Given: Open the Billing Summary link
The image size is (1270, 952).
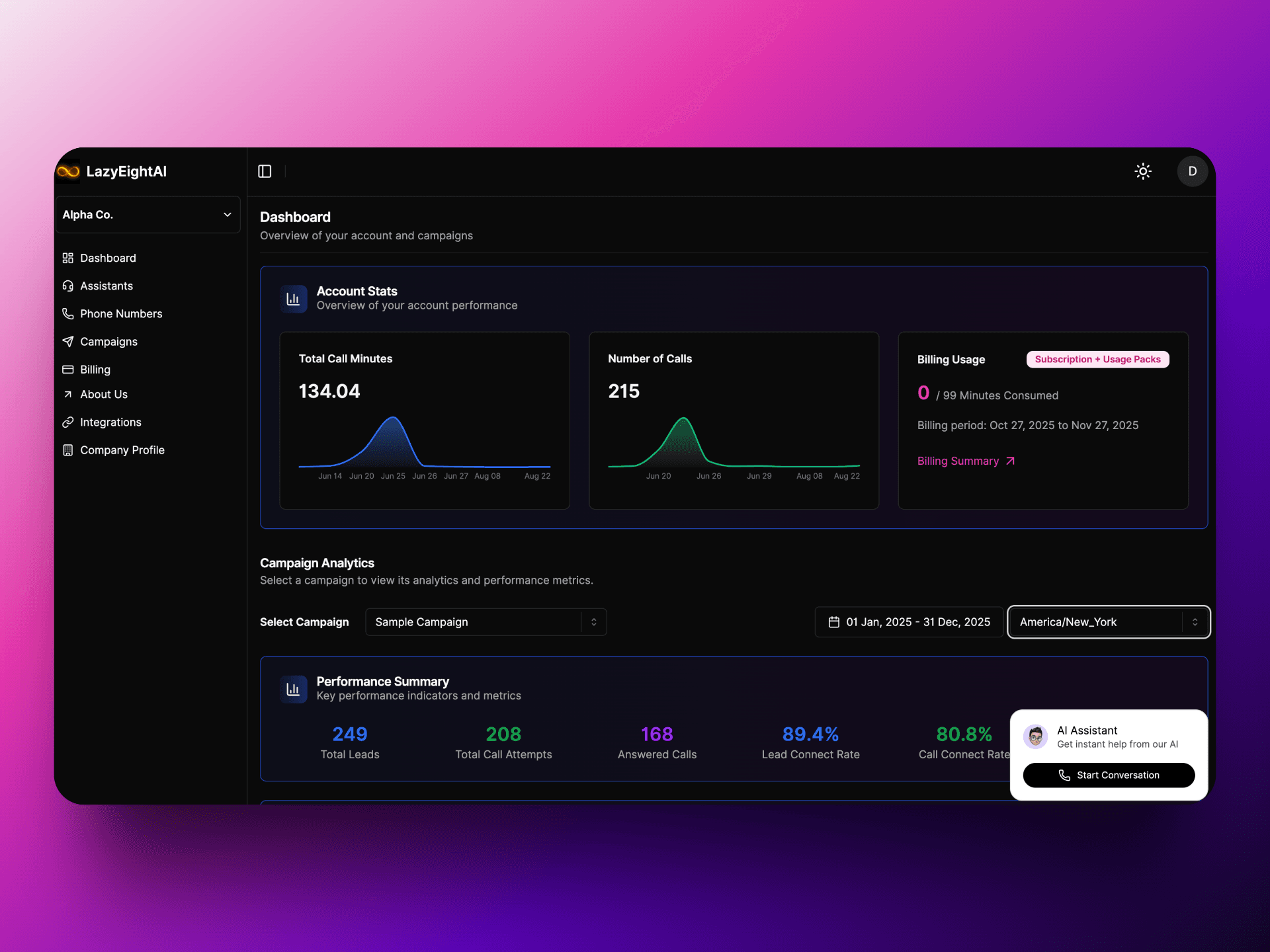Looking at the screenshot, I should point(966,461).
